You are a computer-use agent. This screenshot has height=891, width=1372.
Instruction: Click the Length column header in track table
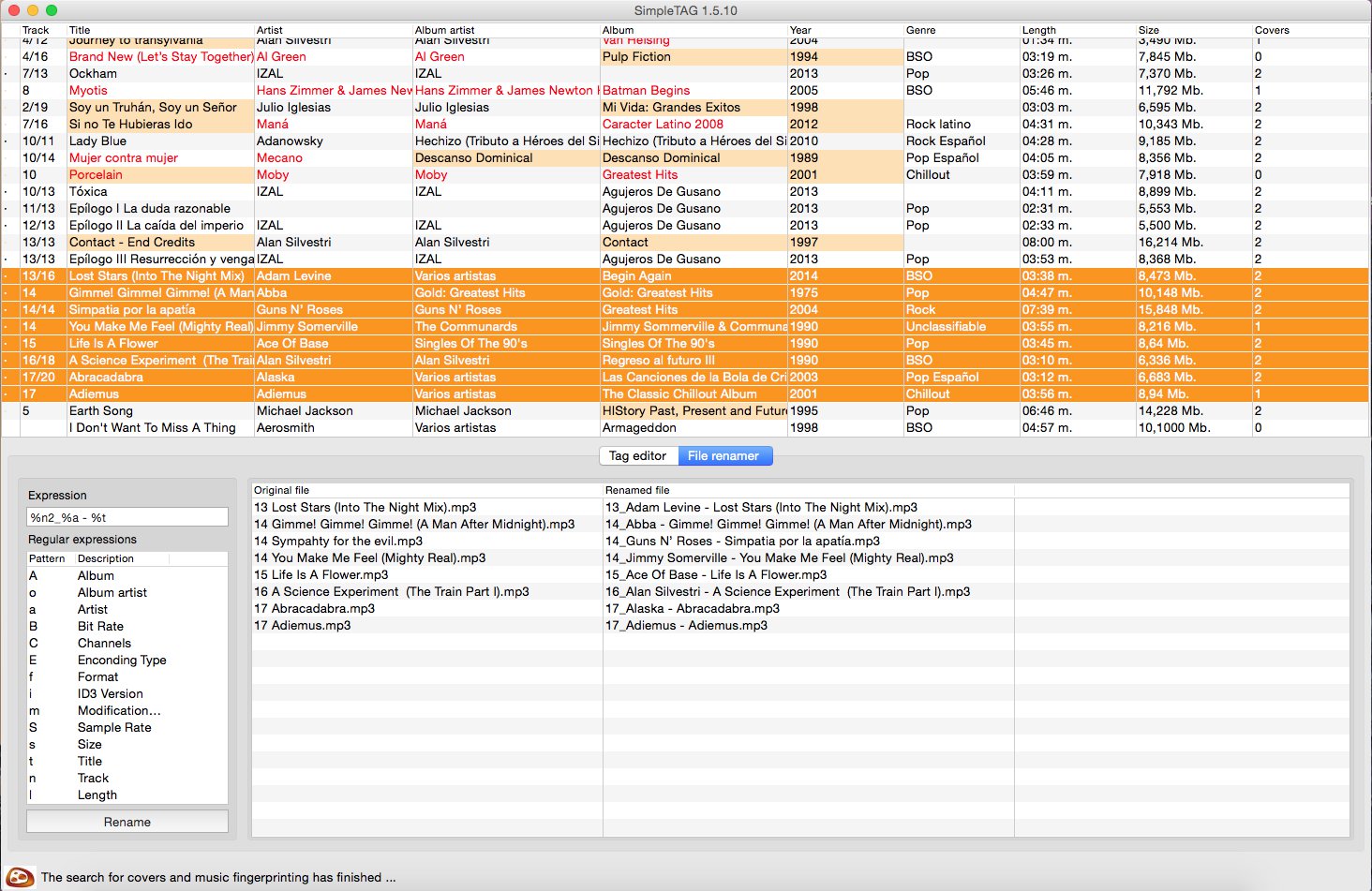coord(1038,30)
